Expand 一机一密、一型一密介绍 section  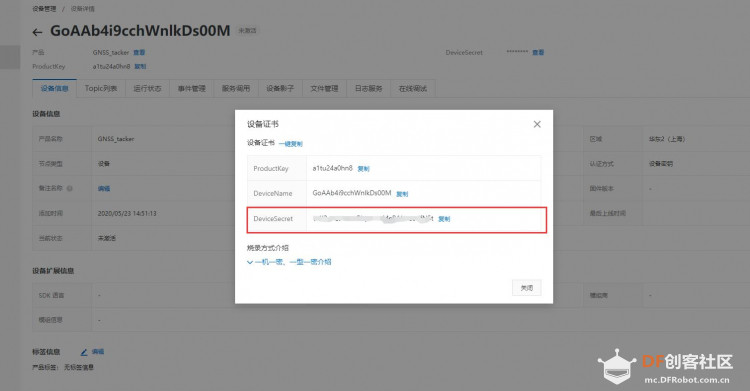coord(289,262)
